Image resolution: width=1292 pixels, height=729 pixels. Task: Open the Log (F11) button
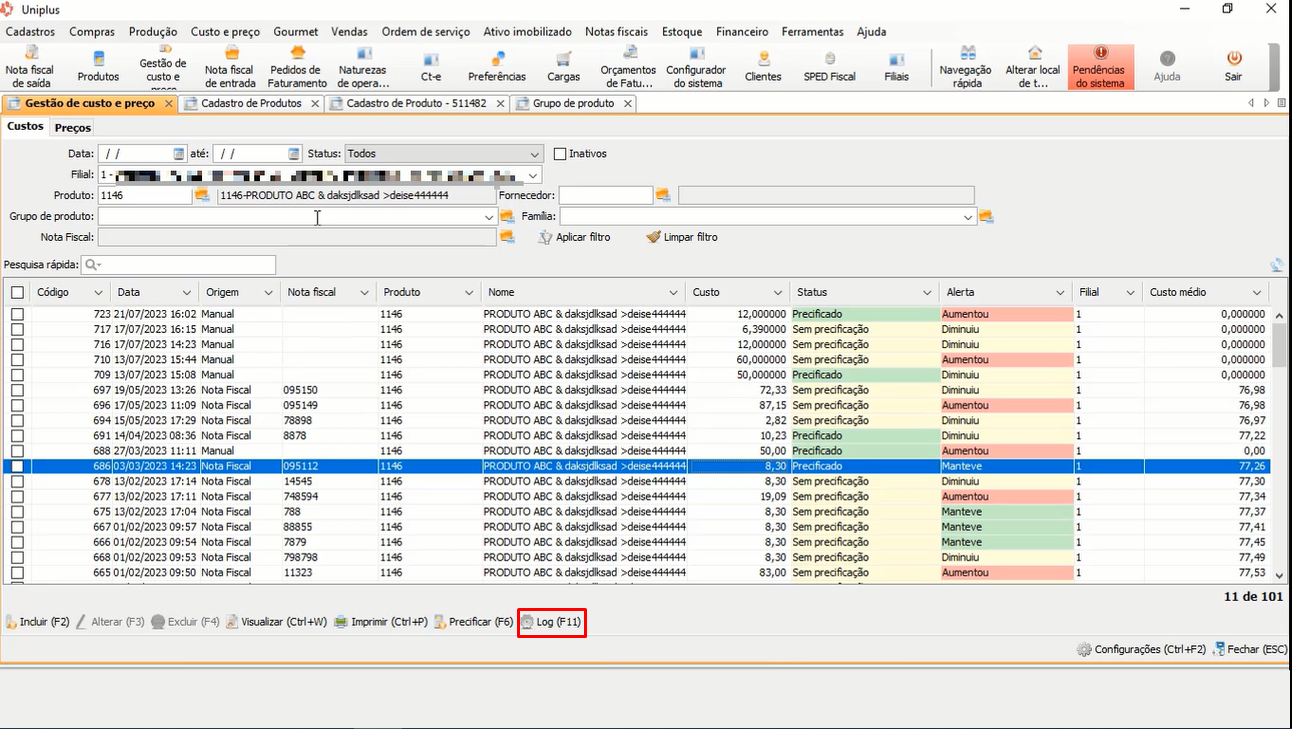coord(550,622)
